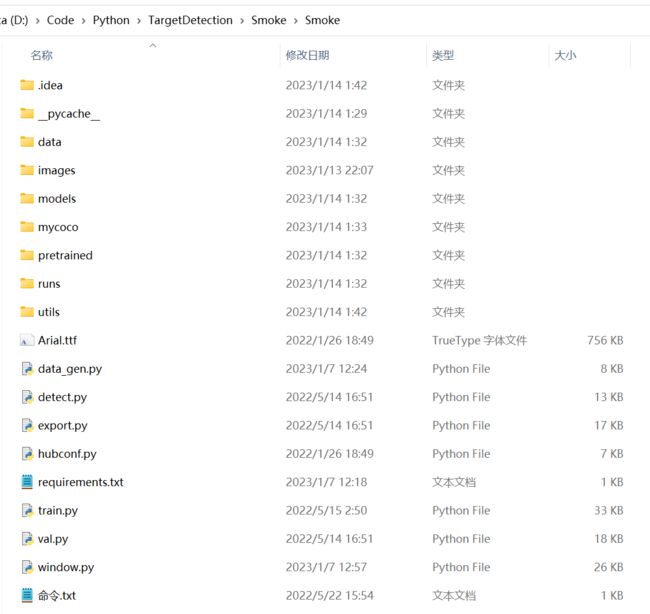Select the file name 'train.py'
Viewport: 650px width, 614px height.
(58, 510)
